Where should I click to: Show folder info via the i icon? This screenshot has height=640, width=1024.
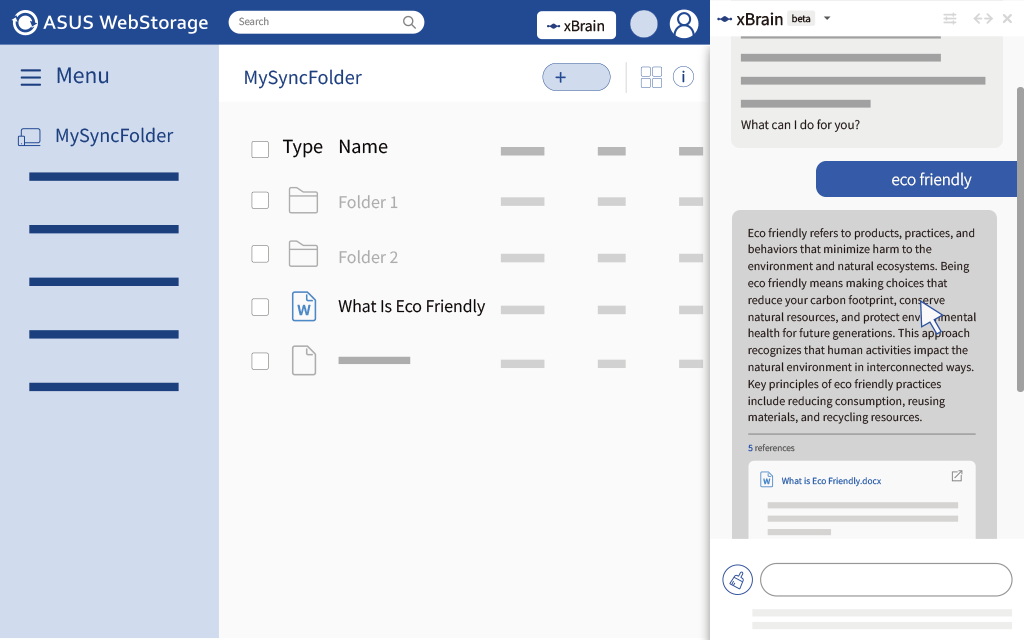point(683,77)
